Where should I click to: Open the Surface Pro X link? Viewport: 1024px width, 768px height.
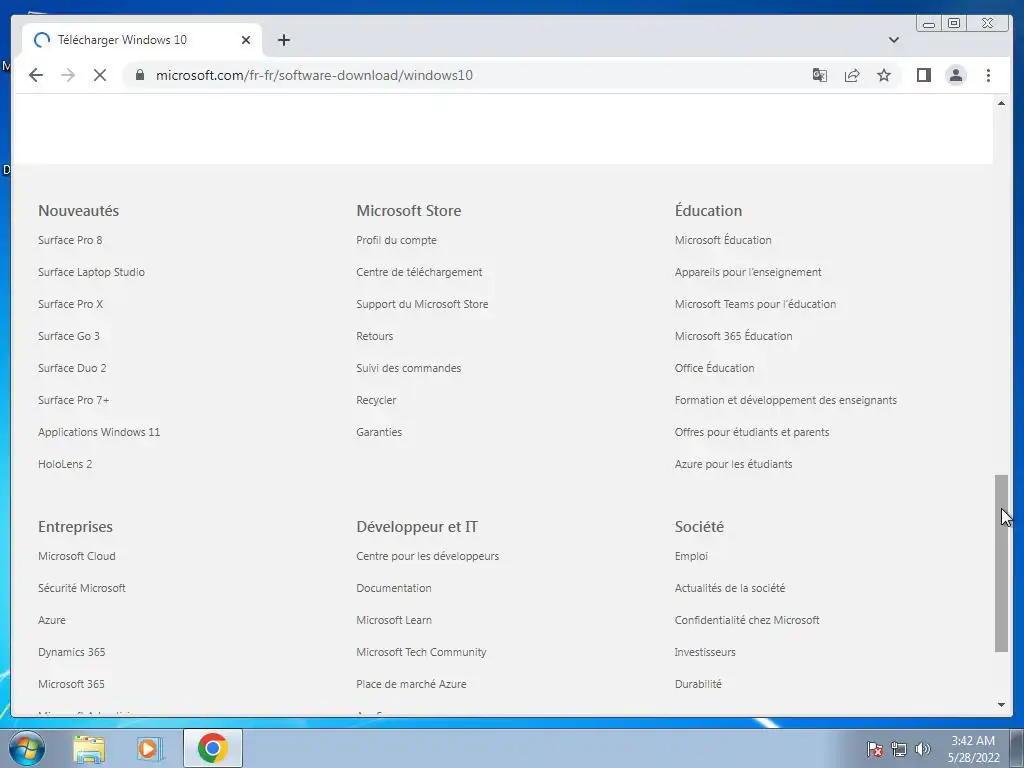click(x=71, y=304)
